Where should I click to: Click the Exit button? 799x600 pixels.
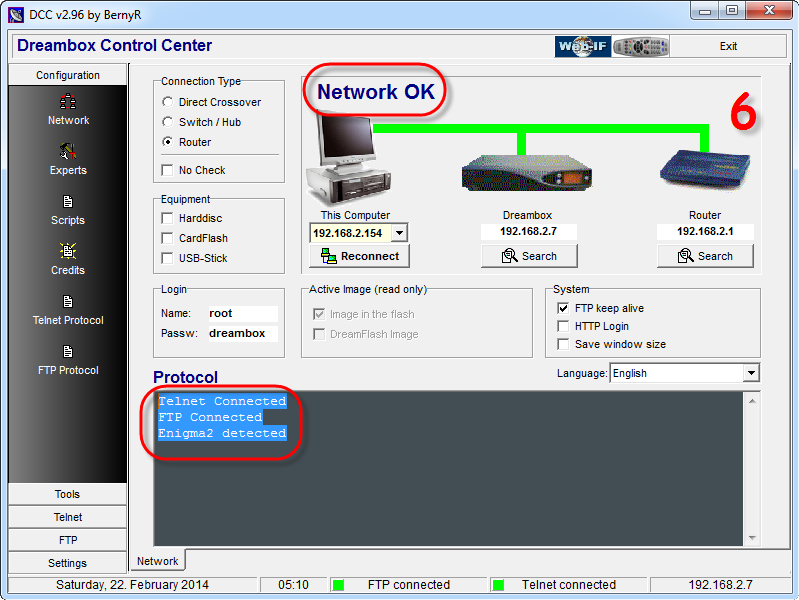point(728,46)
